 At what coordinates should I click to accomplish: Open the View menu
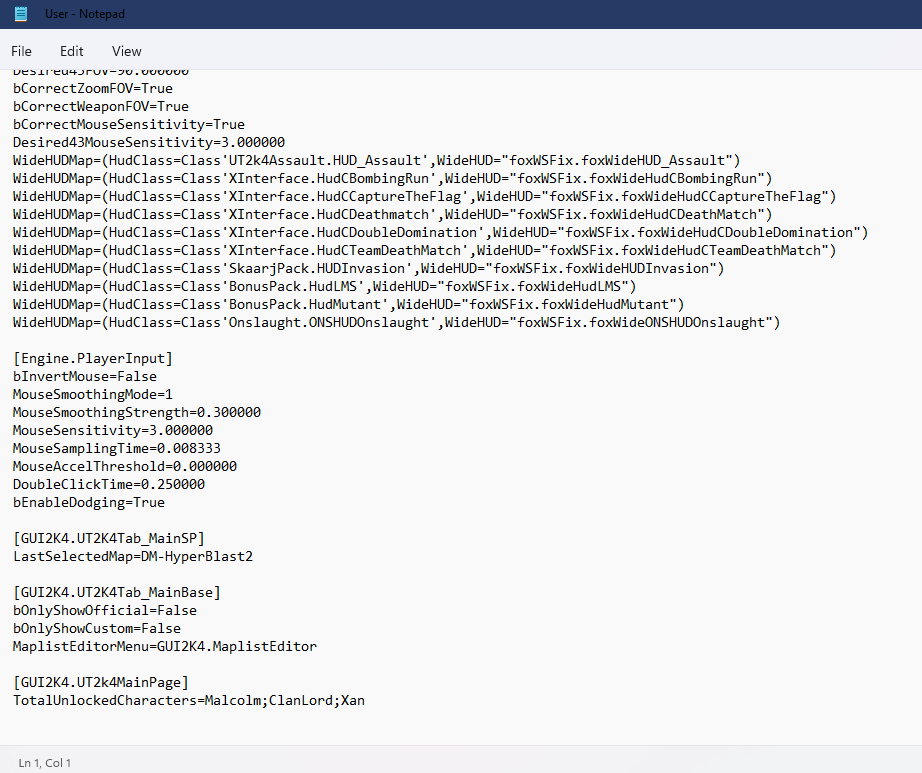[127, 51]
